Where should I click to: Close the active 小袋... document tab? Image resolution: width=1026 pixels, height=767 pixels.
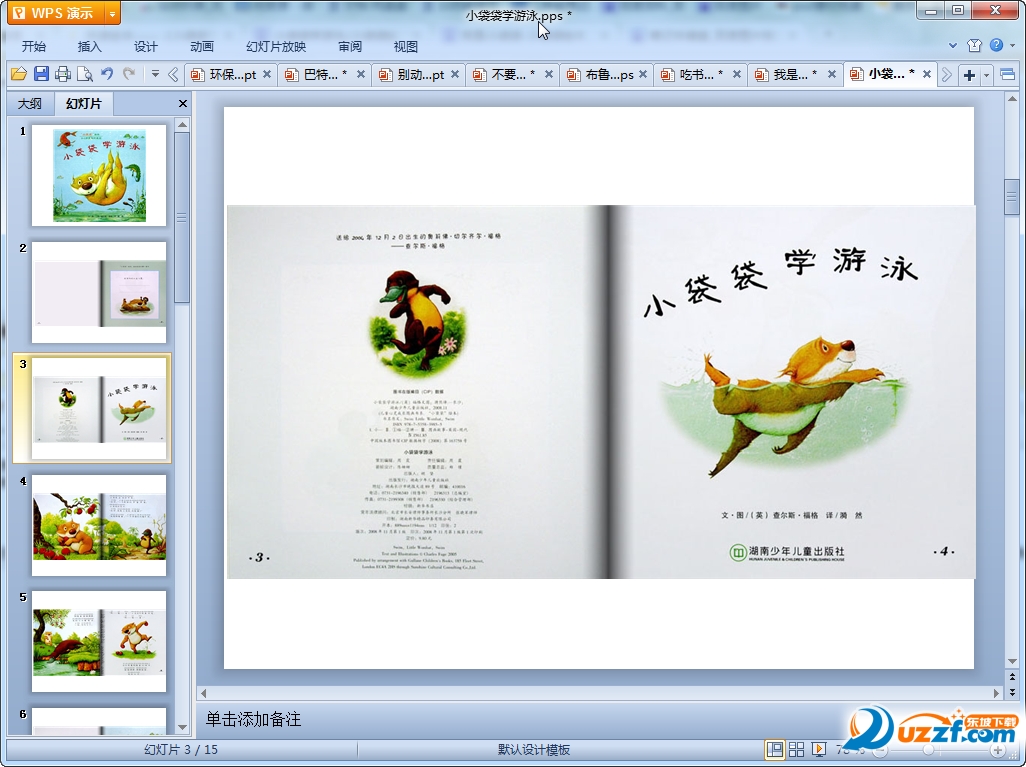(x=927, y=75)
